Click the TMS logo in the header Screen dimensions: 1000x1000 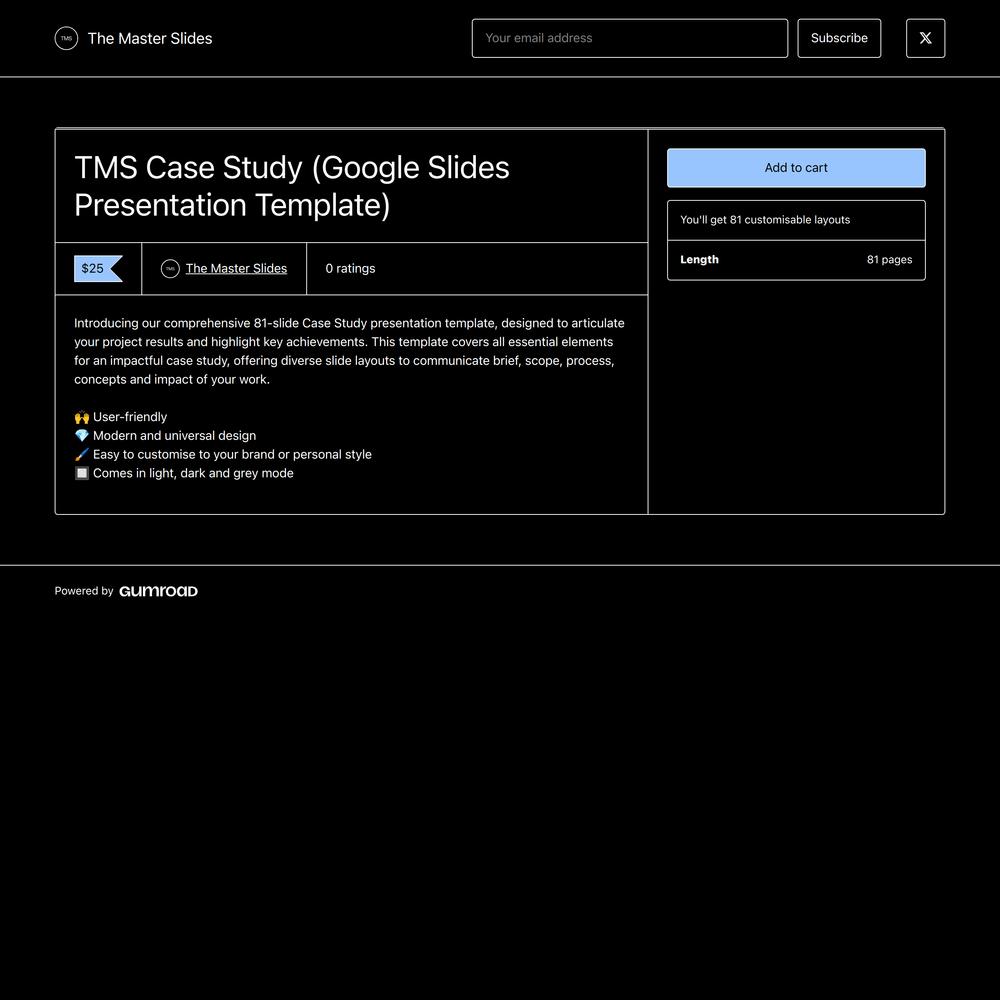(x=66, y=38)
